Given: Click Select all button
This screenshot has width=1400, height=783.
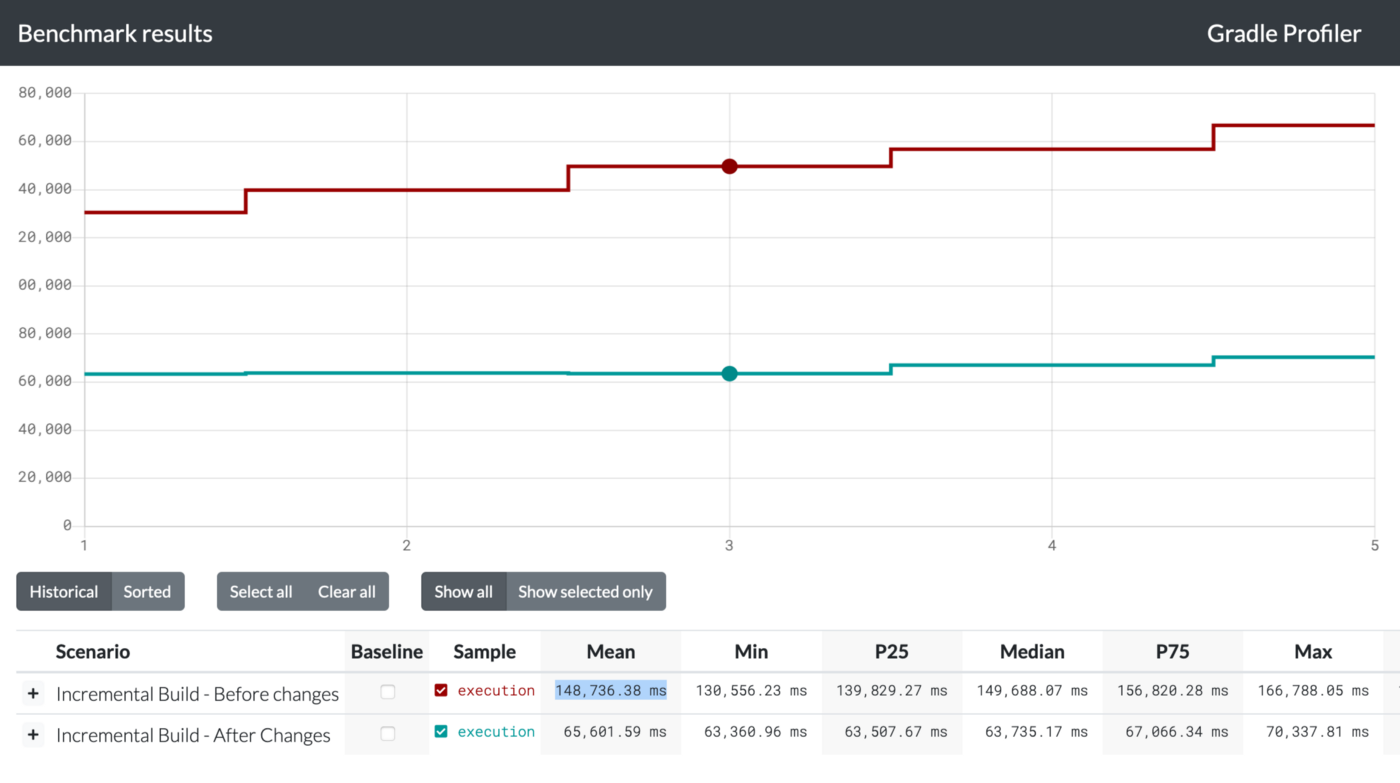Looking at the screenshot, I should [x=261, y=591].
